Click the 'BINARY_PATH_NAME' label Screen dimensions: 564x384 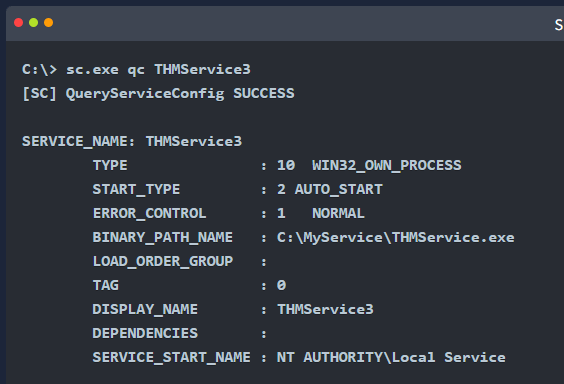163,237
